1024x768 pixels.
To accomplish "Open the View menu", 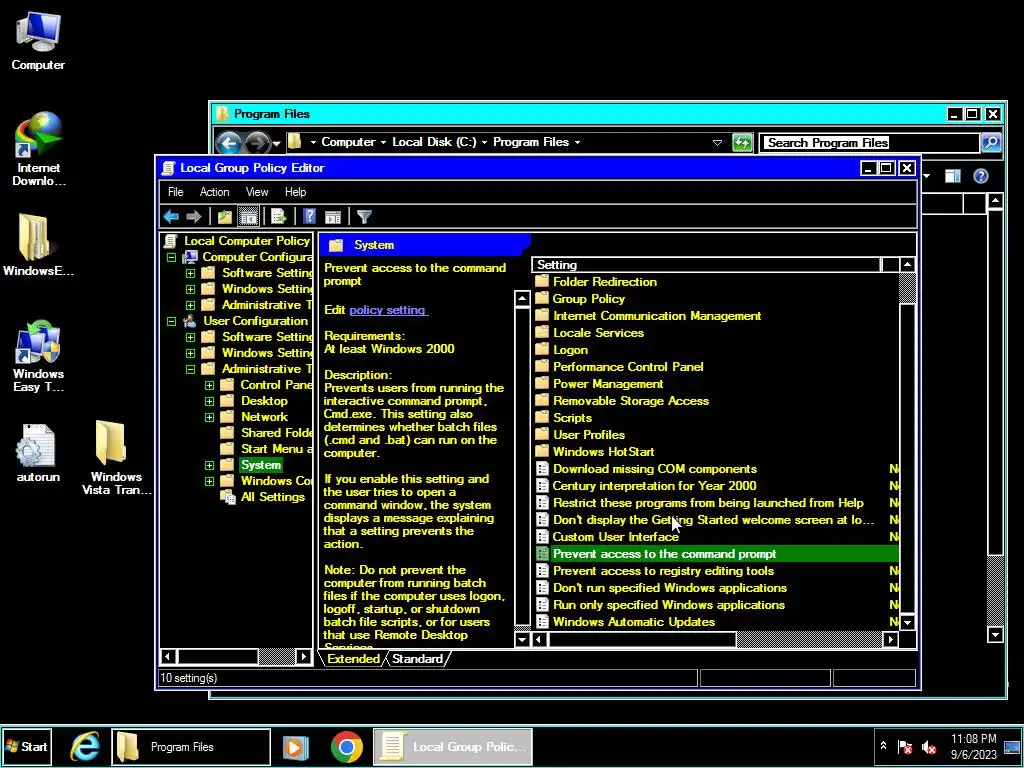I will 257,192.
